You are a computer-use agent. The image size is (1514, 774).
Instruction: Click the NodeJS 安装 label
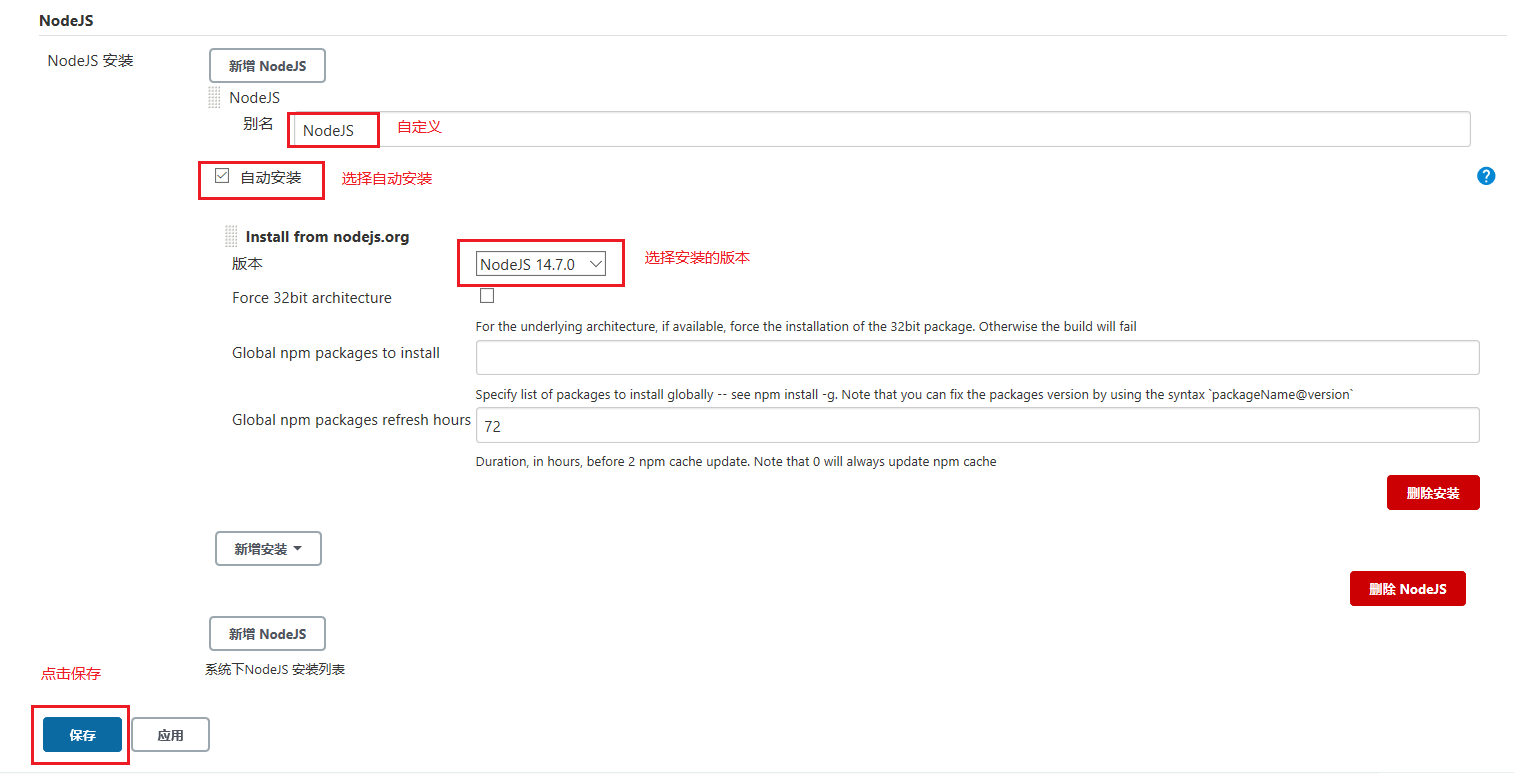pos(90,61)
